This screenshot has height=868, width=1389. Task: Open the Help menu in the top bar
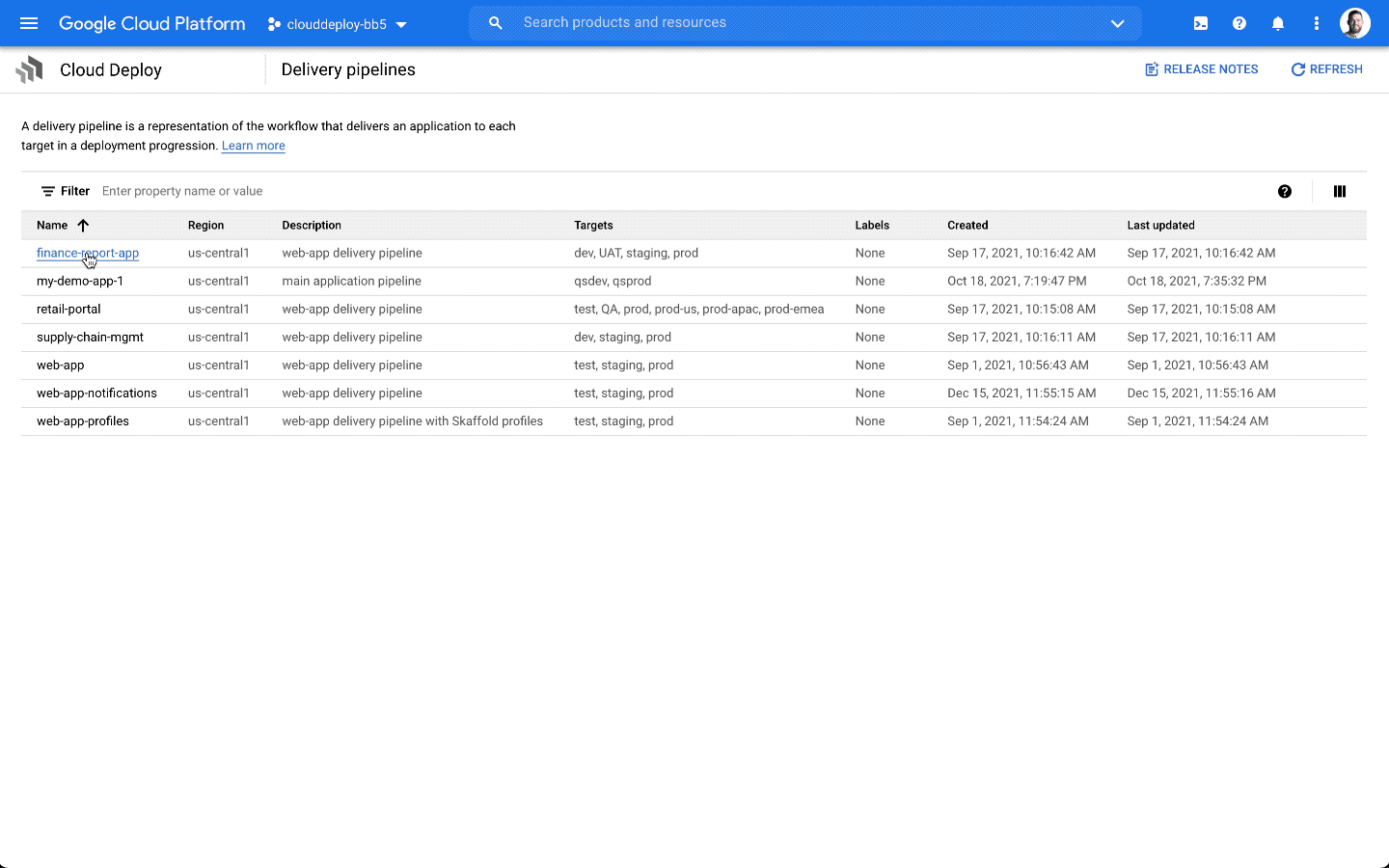click(1239, 23)
